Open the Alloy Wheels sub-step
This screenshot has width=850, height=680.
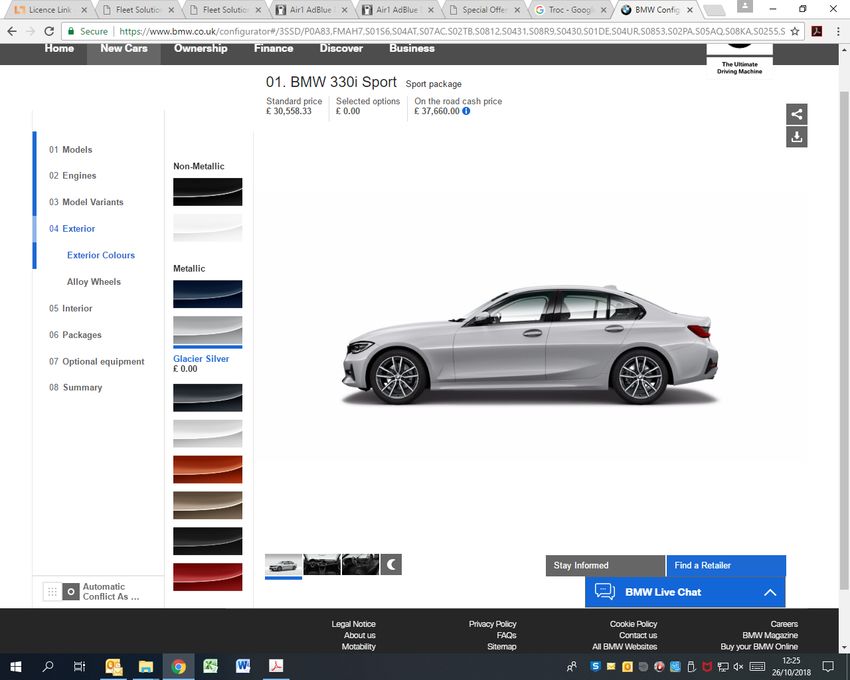pos(94,282)
